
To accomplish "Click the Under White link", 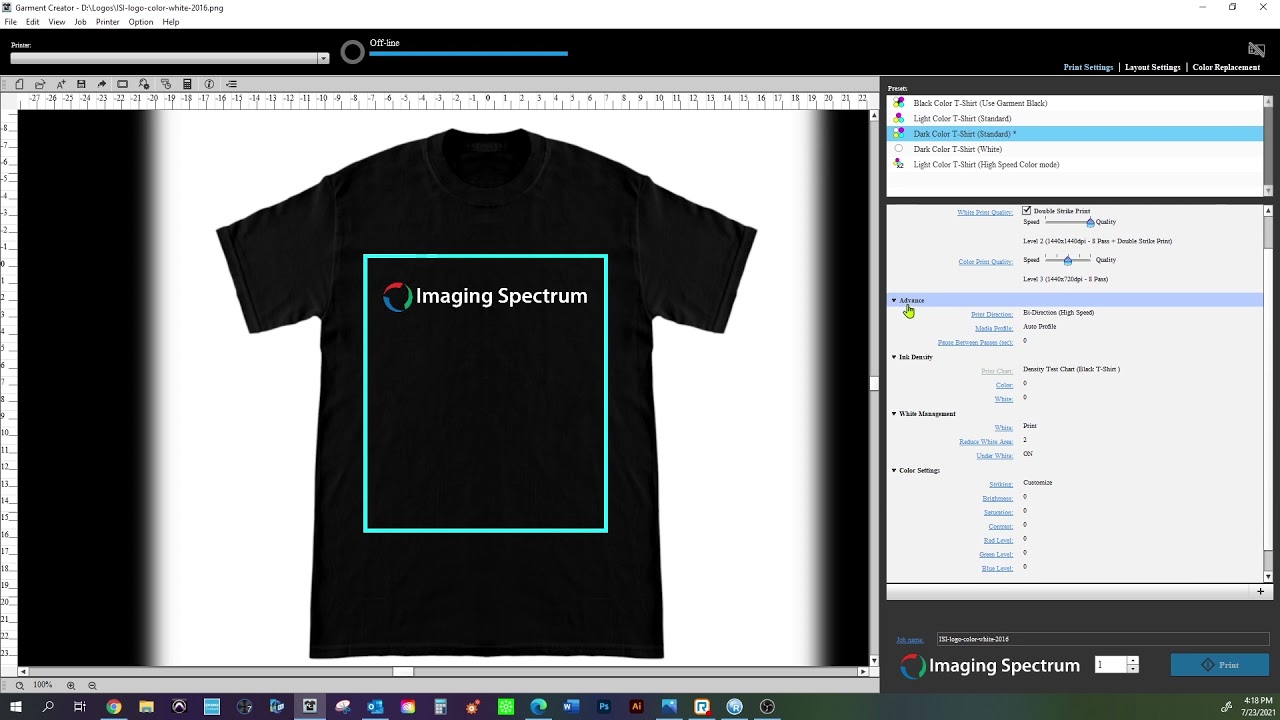I will (x=994, y=455).
